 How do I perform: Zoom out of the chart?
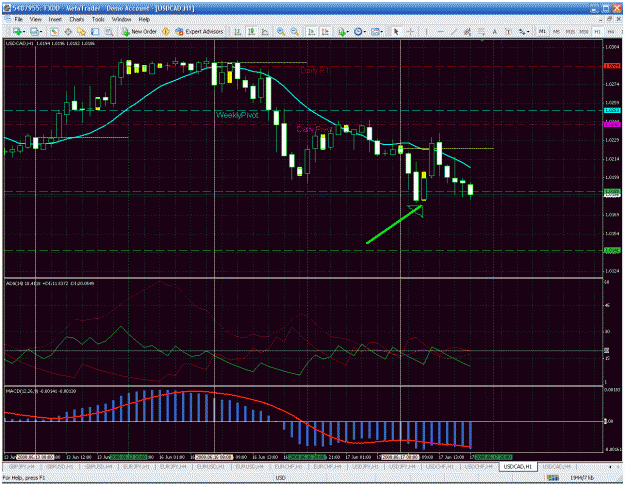[295, 31]
